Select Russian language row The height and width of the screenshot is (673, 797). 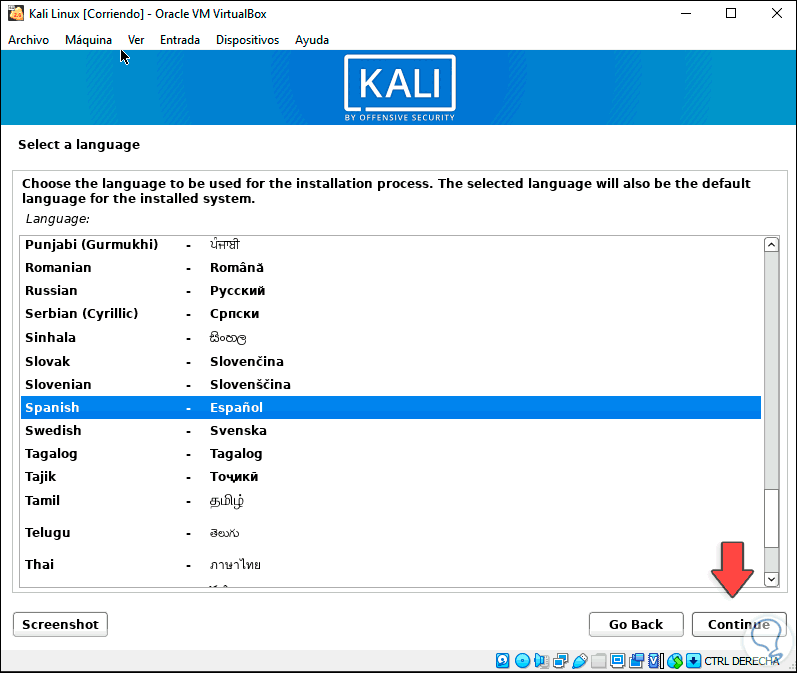click(x=391, y=291)
